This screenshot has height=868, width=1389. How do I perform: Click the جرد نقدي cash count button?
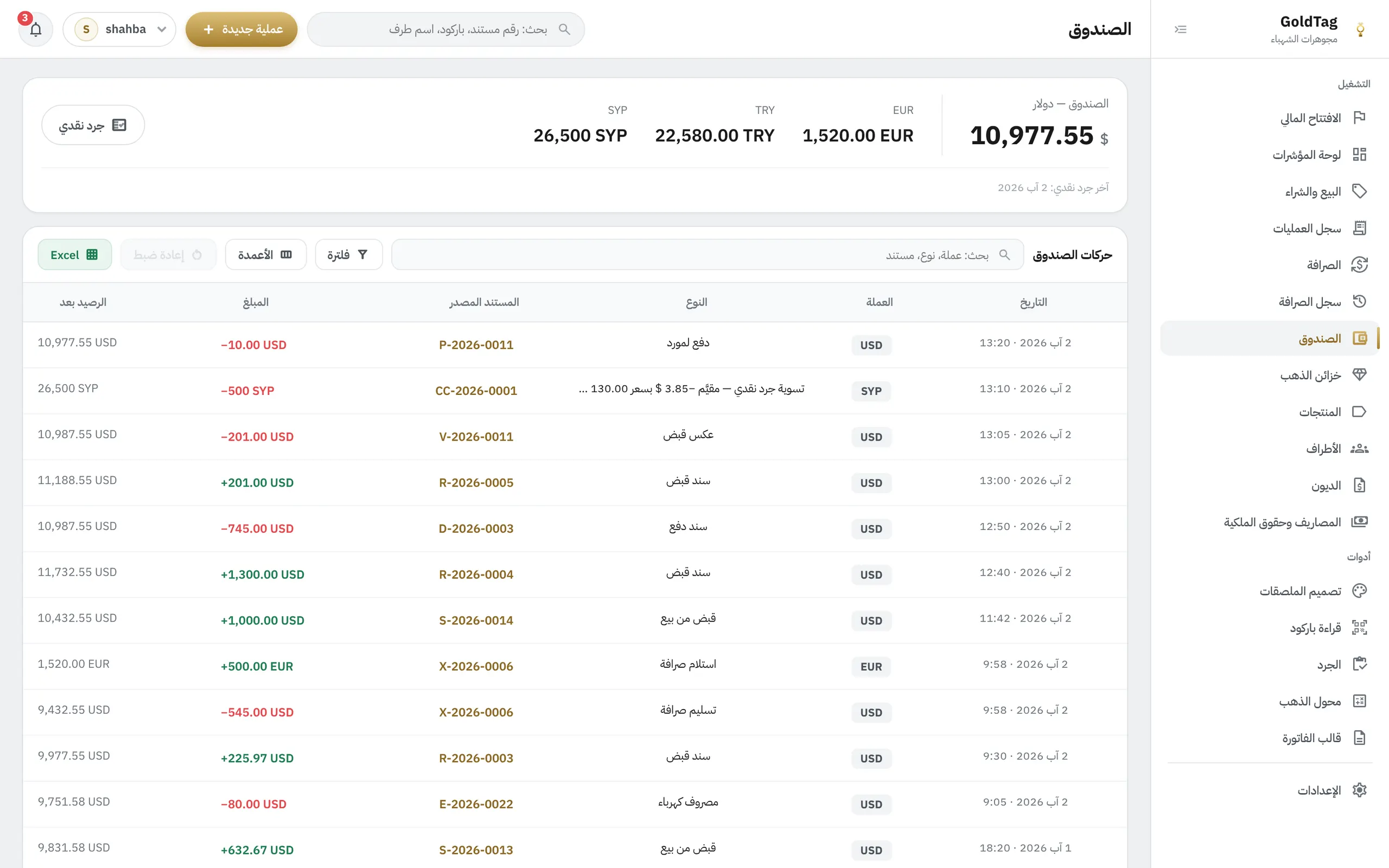coord(93,125)
